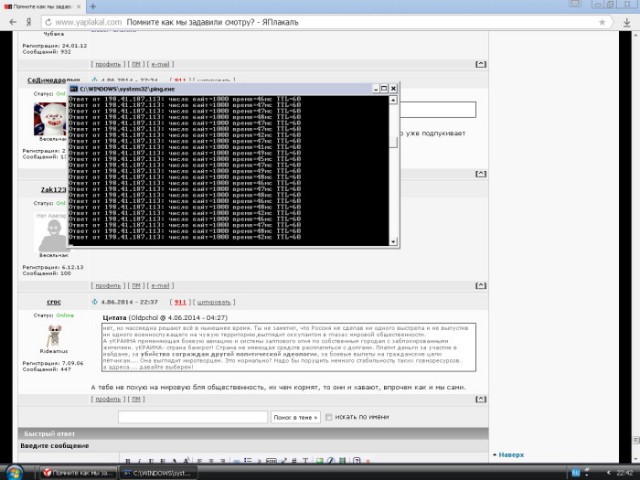
Task: Go back with the browser back arrow
Action: (x=13, y=22)
